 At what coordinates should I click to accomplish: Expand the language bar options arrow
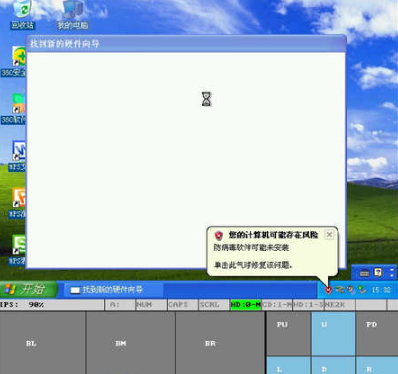(392, 273)
